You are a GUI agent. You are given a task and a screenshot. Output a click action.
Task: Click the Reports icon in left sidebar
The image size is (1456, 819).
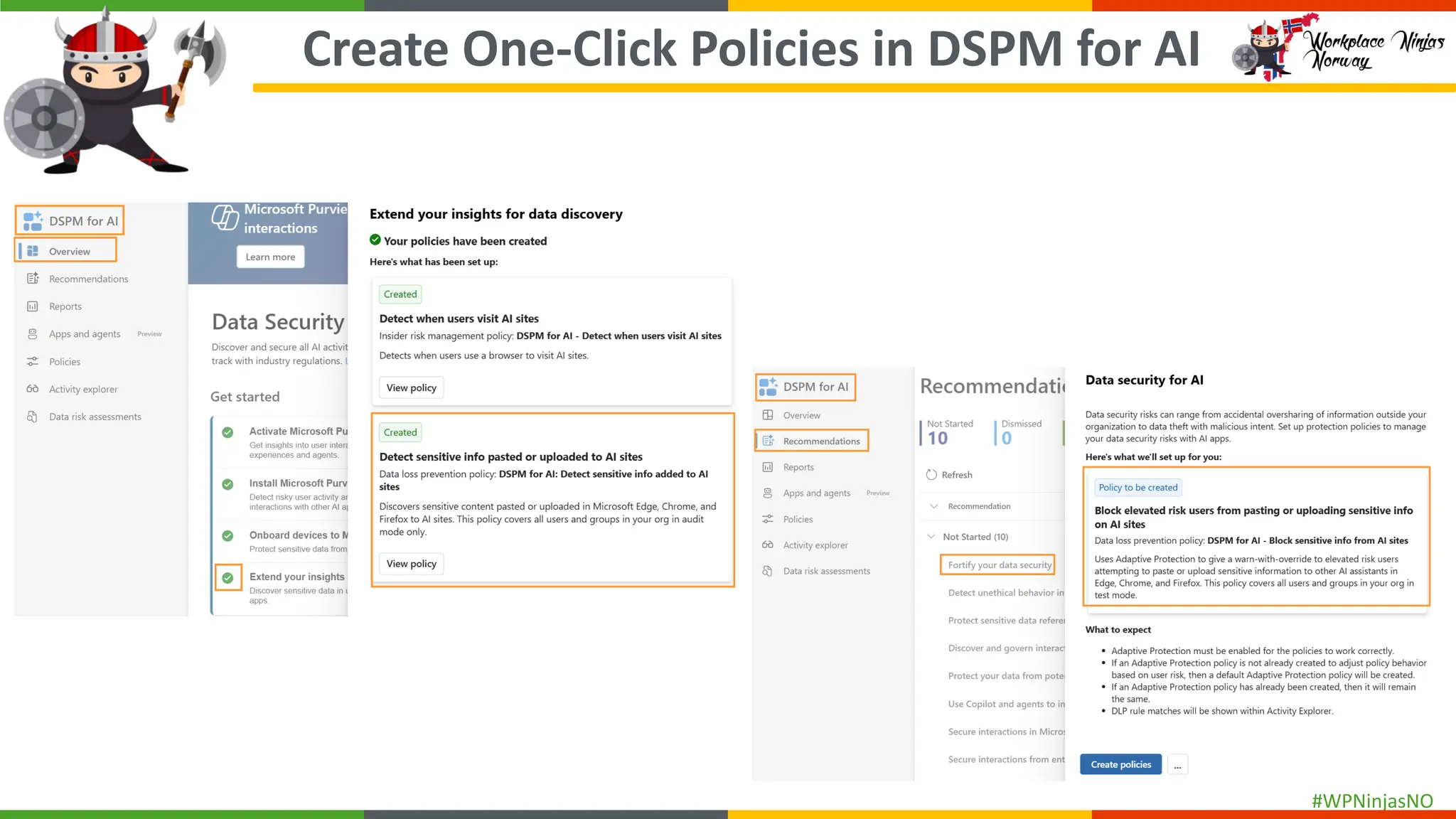pyautogui.click(x=33, y=306)
